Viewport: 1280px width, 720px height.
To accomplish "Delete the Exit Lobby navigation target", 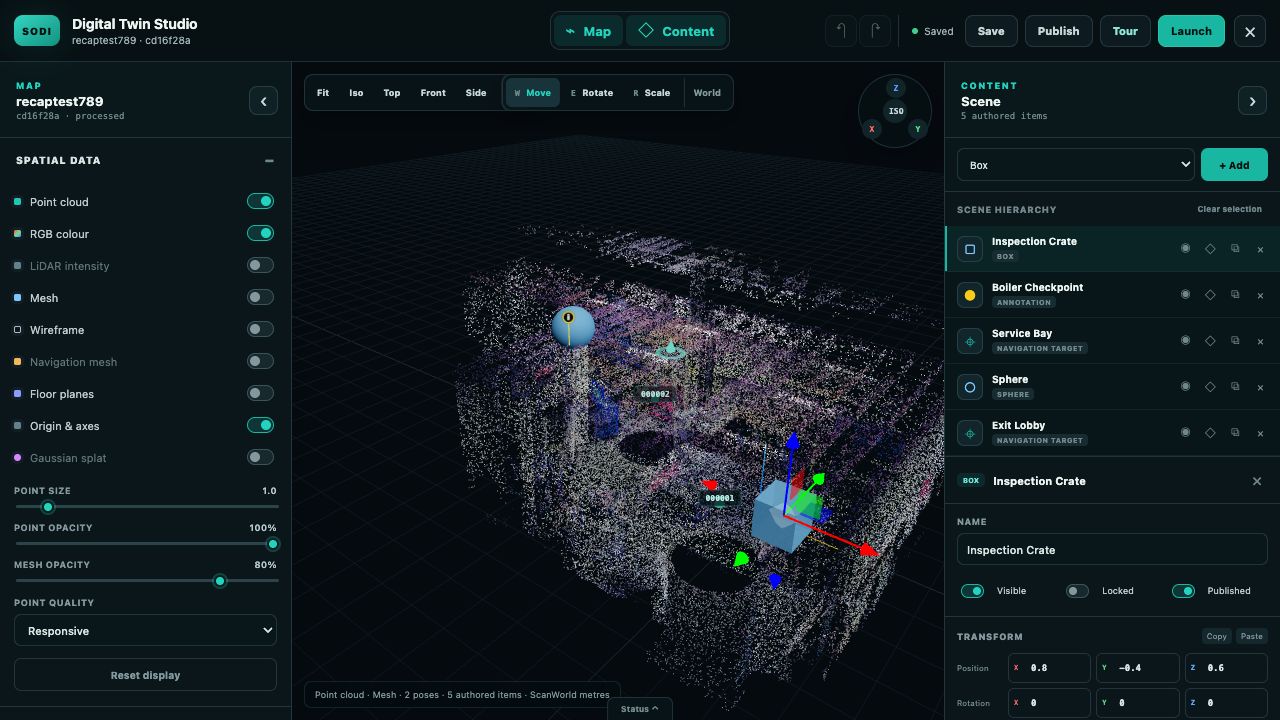I will pyautogui.click(x=1260, y=433).
